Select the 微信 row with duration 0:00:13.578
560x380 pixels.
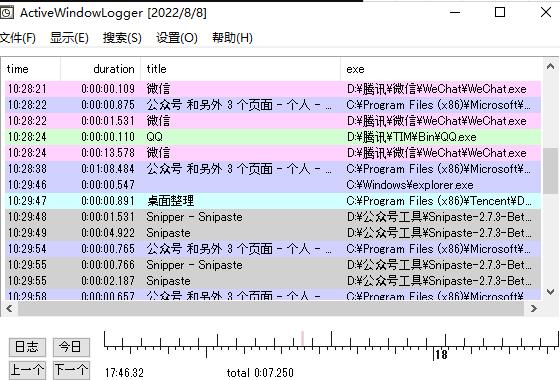point(273,153)
